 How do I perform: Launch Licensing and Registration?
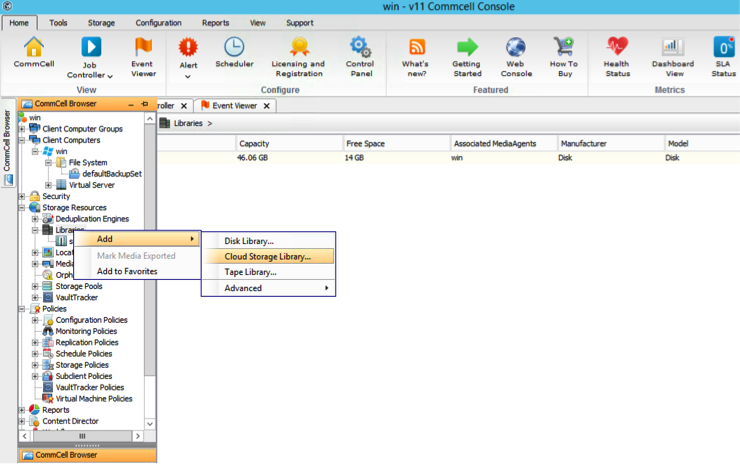click(x=298, y=47)
